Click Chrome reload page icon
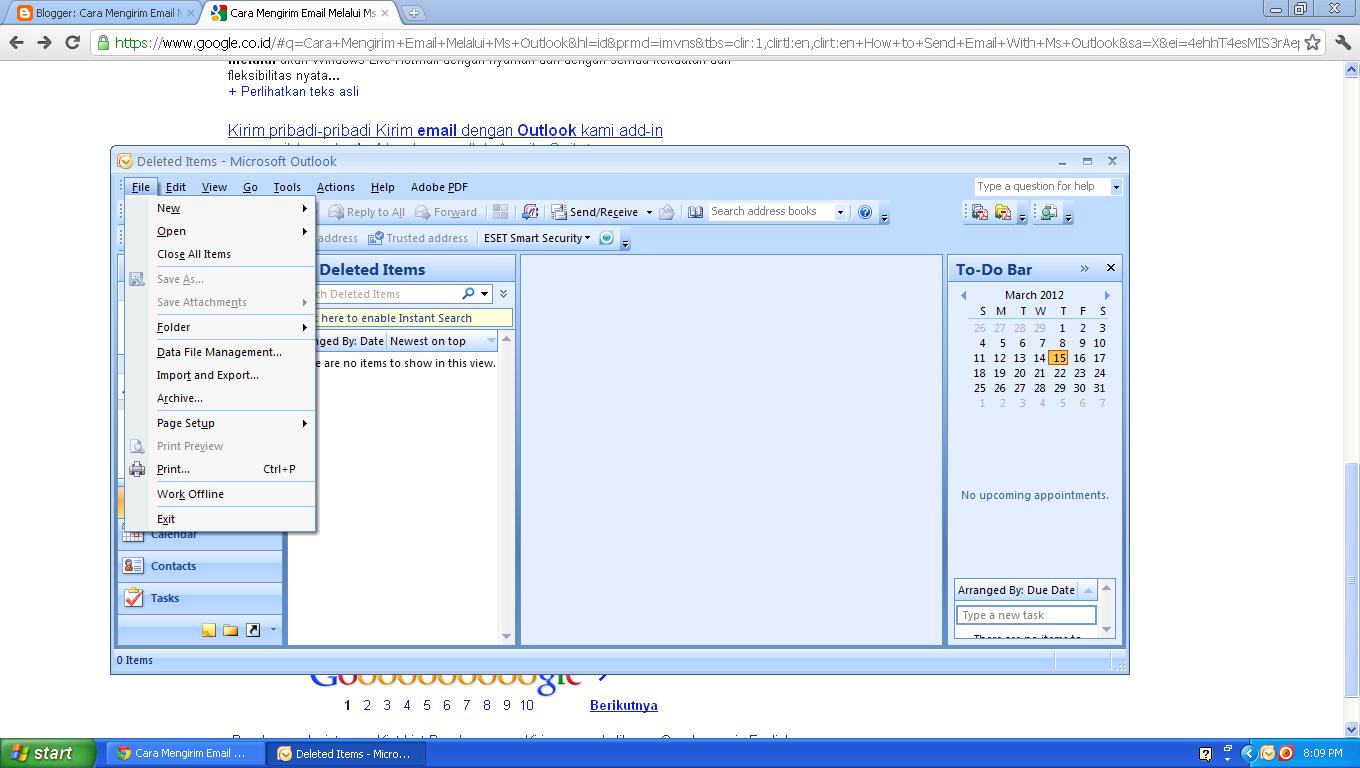This screenshot has height=768, width=1360. [72, 42]
